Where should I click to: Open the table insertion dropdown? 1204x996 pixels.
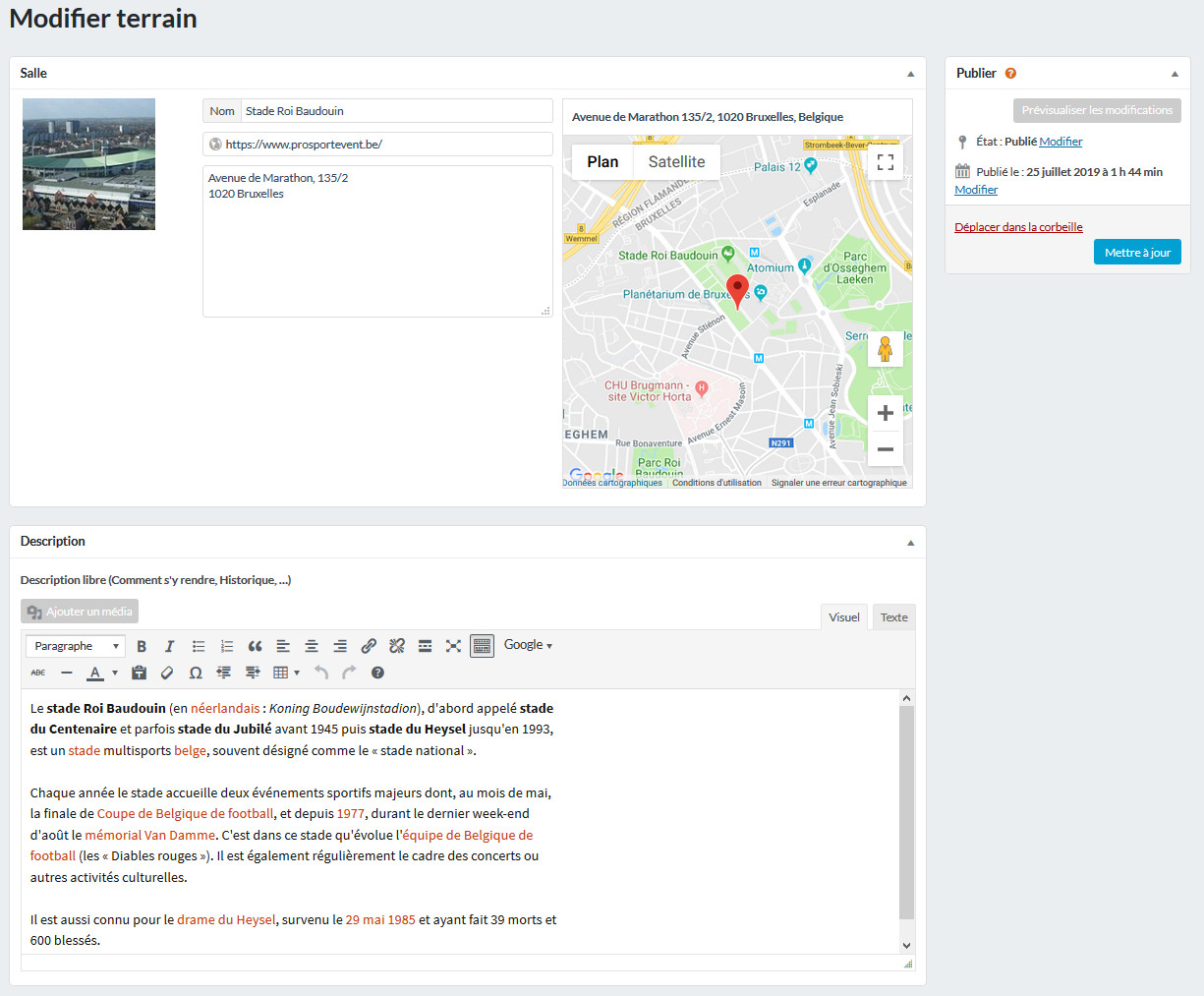pyautogui.click(x=286, y=673)
